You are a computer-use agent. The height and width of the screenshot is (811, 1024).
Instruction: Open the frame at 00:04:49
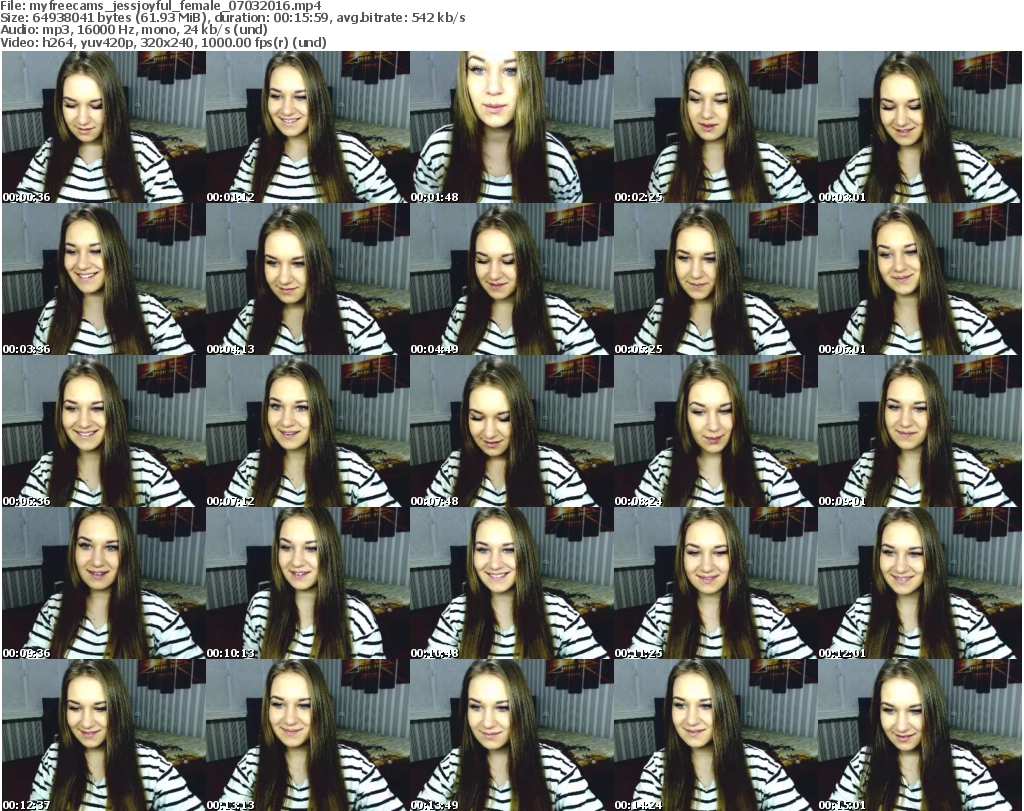click(511, 279)
